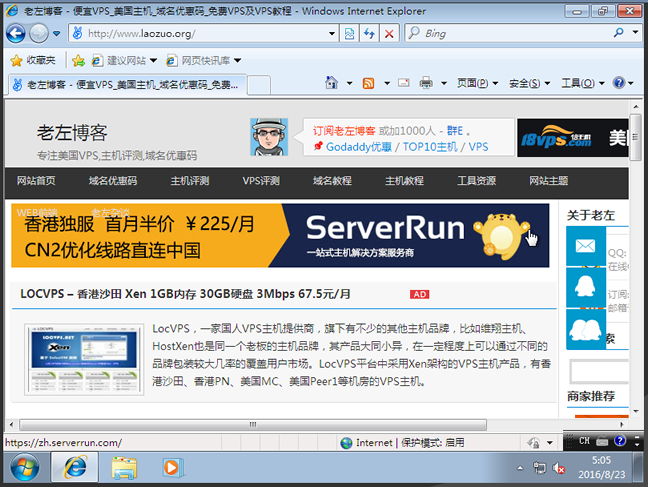648x487 pixels.
Task: Click the single QQ penguin icon
Action: click(x=585, y=287)
